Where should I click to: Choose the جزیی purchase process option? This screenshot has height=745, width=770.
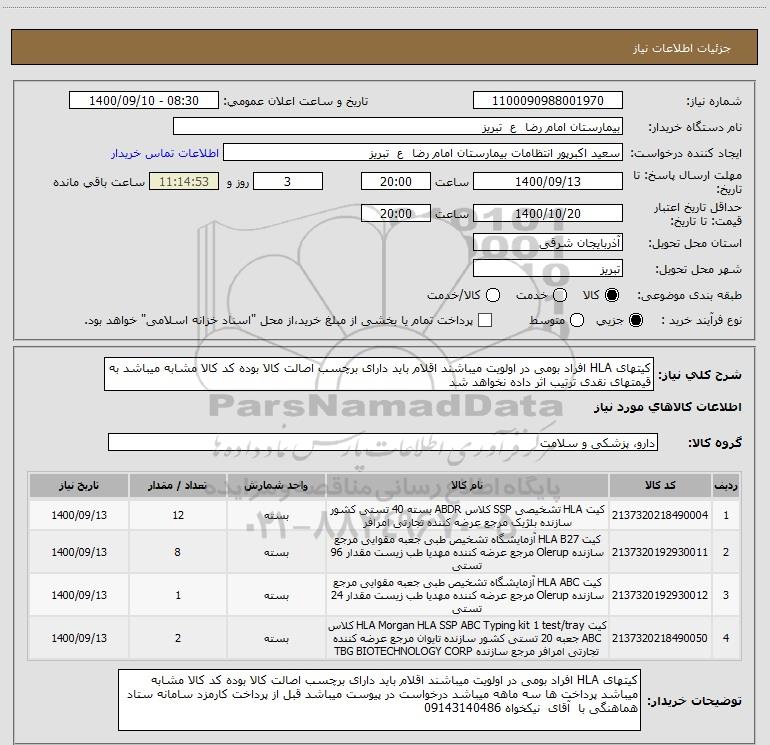[x=635, y=321]
